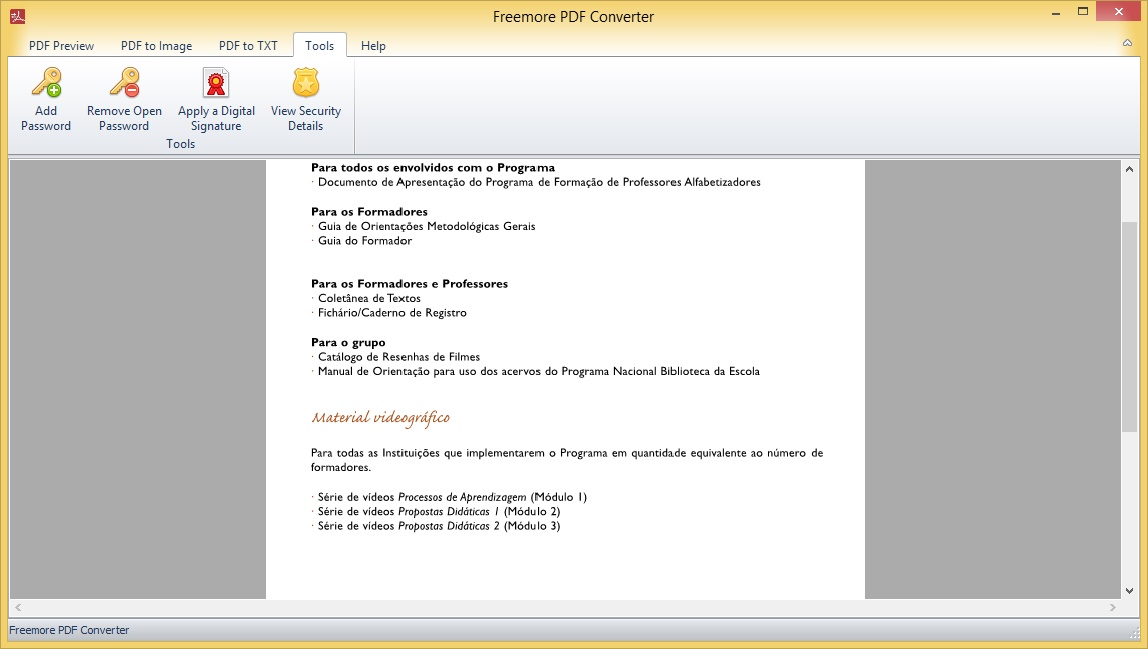Click the heading 'Material videográfico'
Viewport: 1148px width, 649px height.
tap(381, 418)
